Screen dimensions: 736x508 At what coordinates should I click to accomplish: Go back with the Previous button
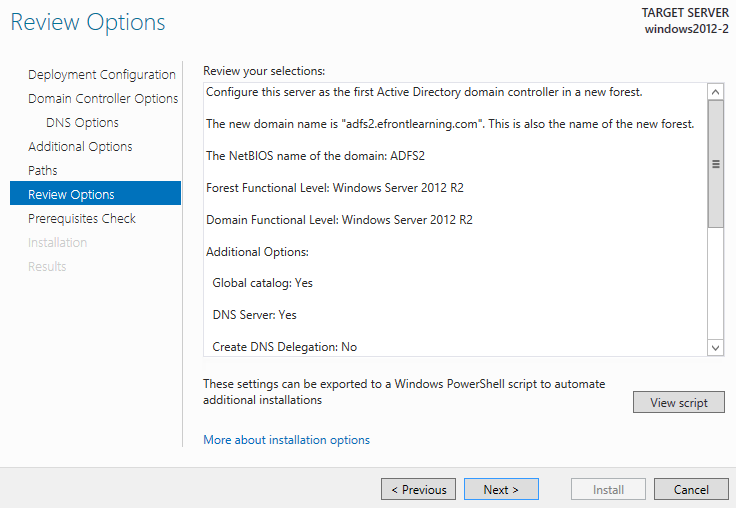coord(418,489)
